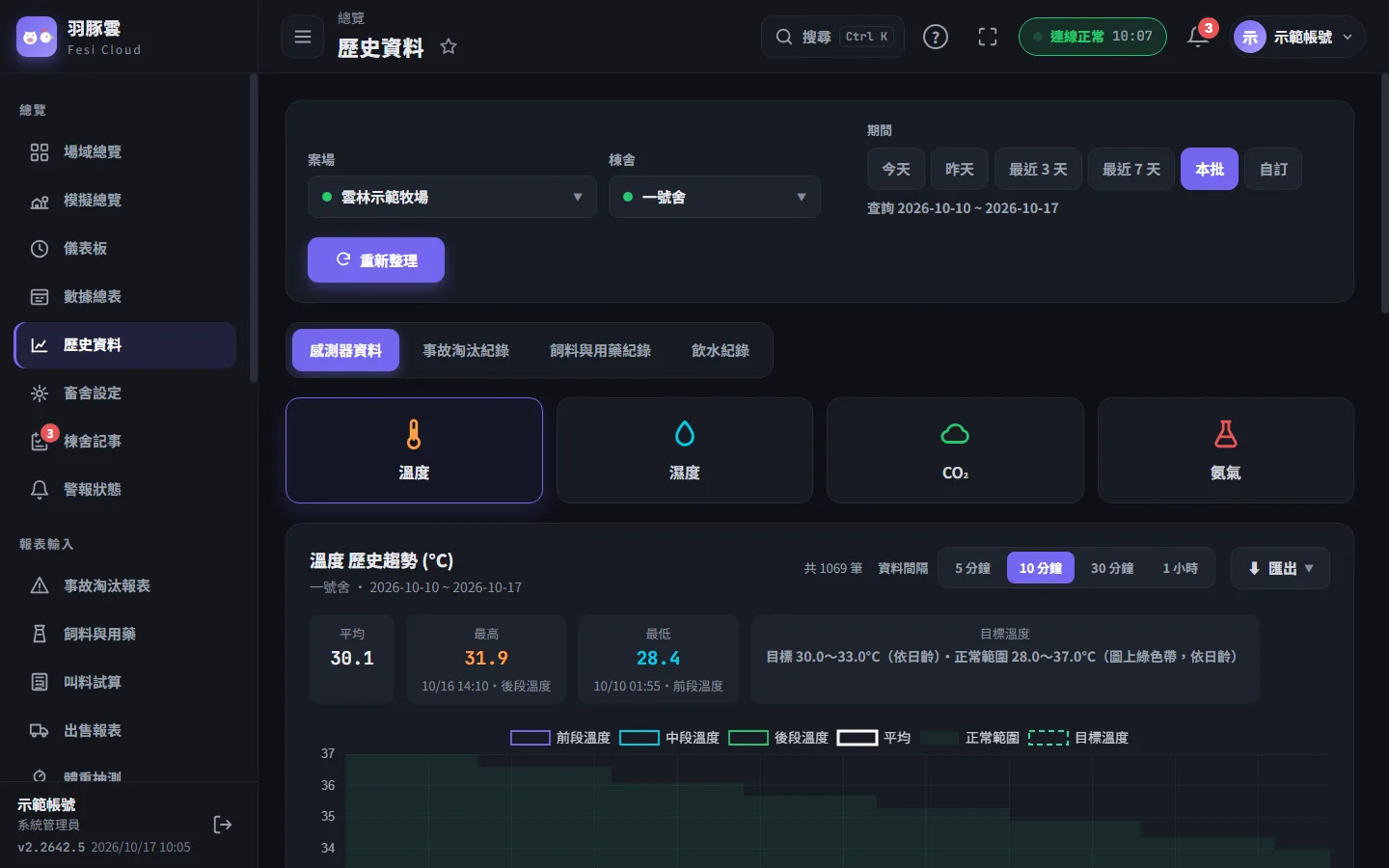Open 場域總覽 from the sidebar
This screenshot has height=868, width=1389.
click(x=125, y=152)
